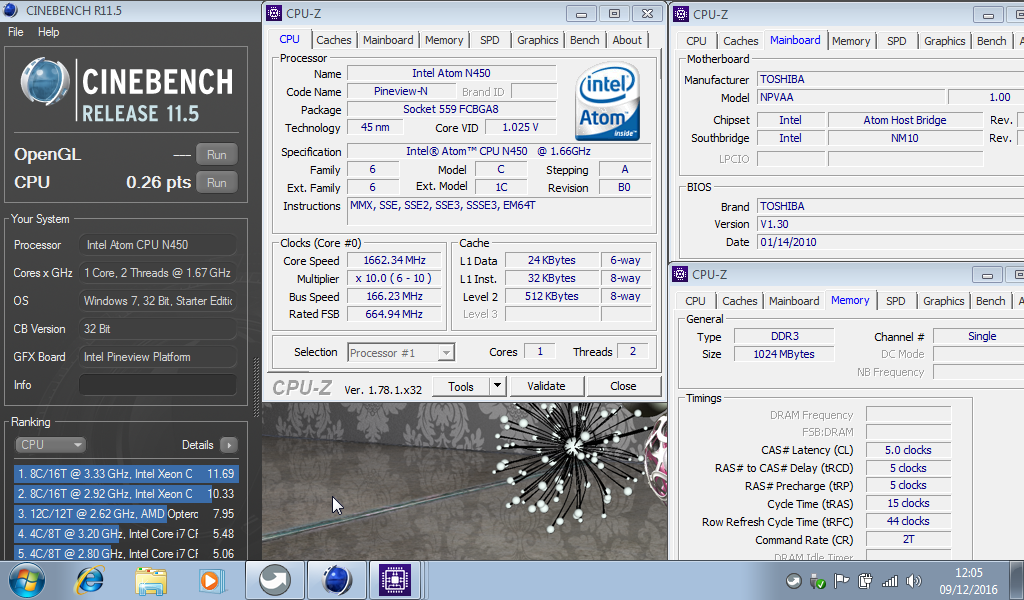Image resolution: width=1024 pixels, height=600 pixels.
Task: Click the motherboard Model field NPVAA
Action: click(851, 97)
